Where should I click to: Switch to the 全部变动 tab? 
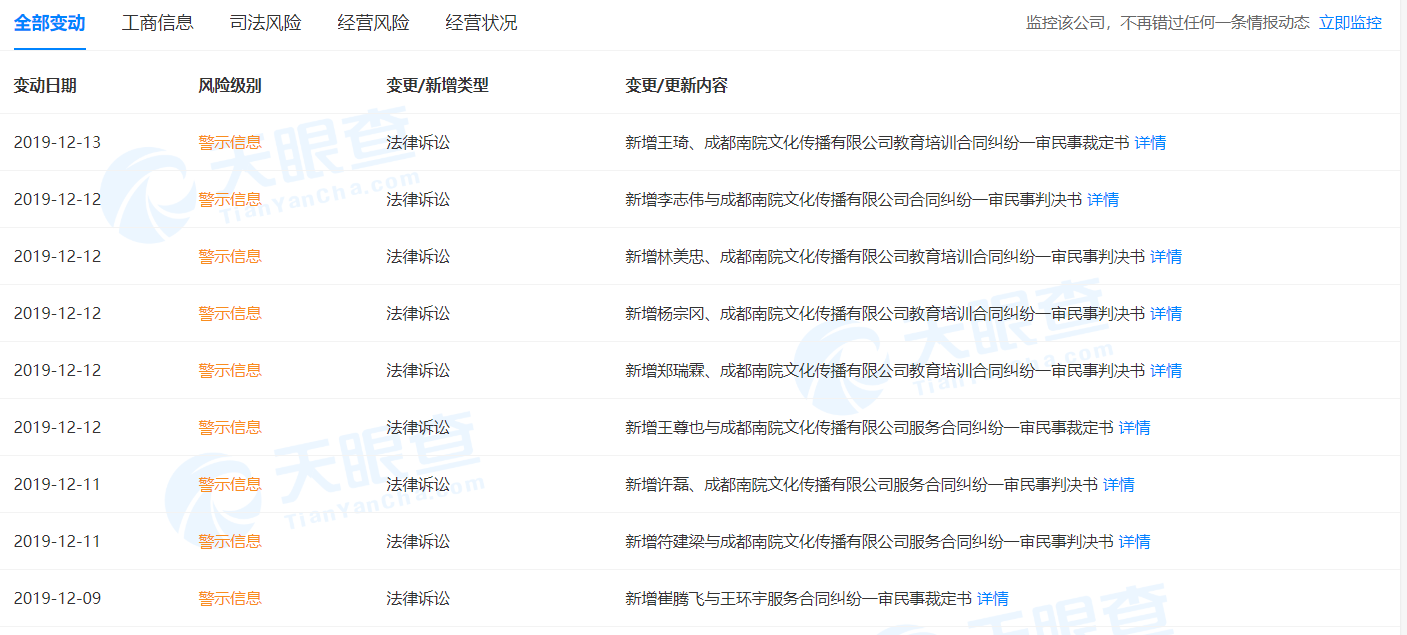pos(50,22)
